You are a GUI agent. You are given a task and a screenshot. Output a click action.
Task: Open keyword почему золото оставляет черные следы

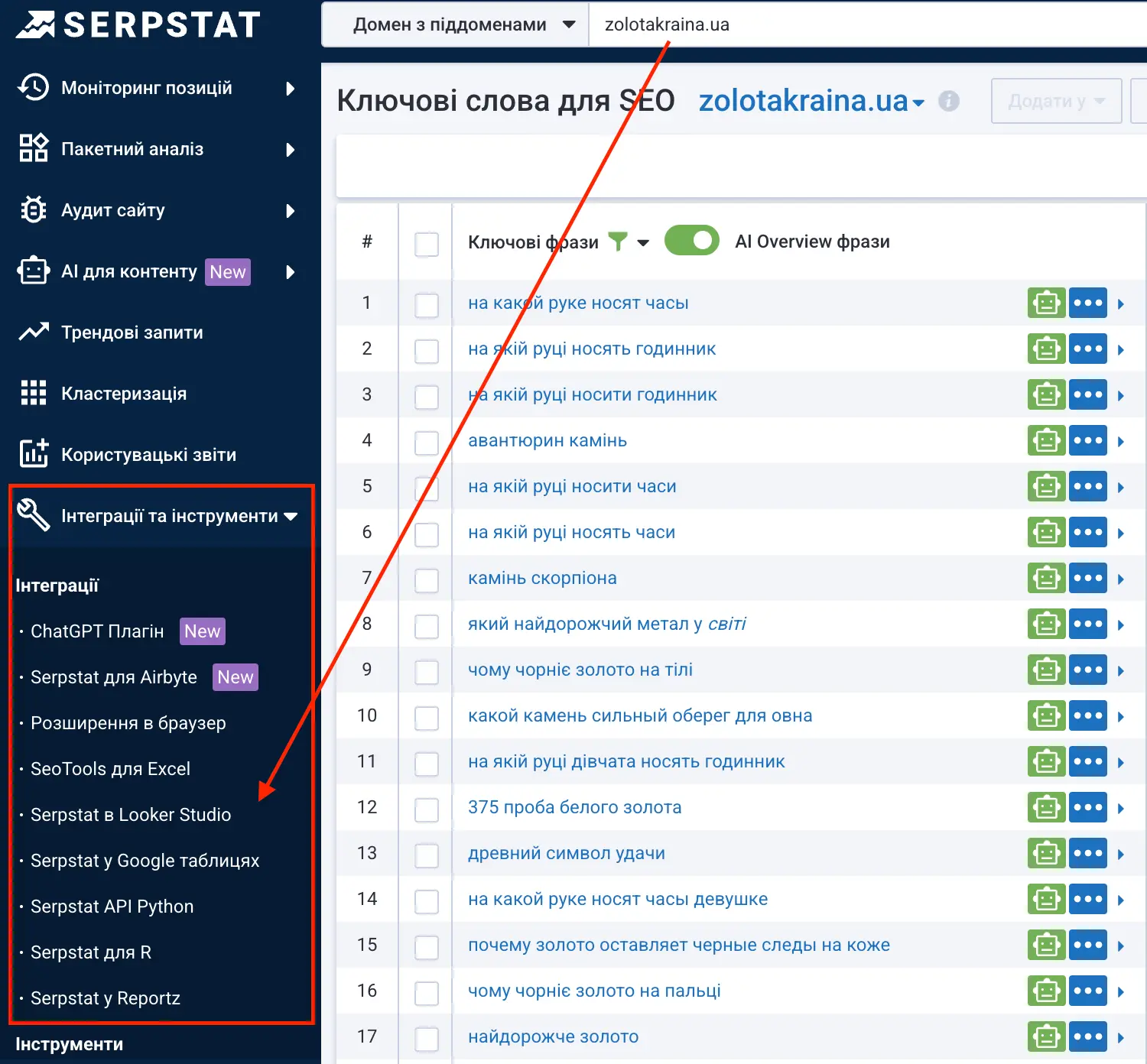click(x=679, y=945)
